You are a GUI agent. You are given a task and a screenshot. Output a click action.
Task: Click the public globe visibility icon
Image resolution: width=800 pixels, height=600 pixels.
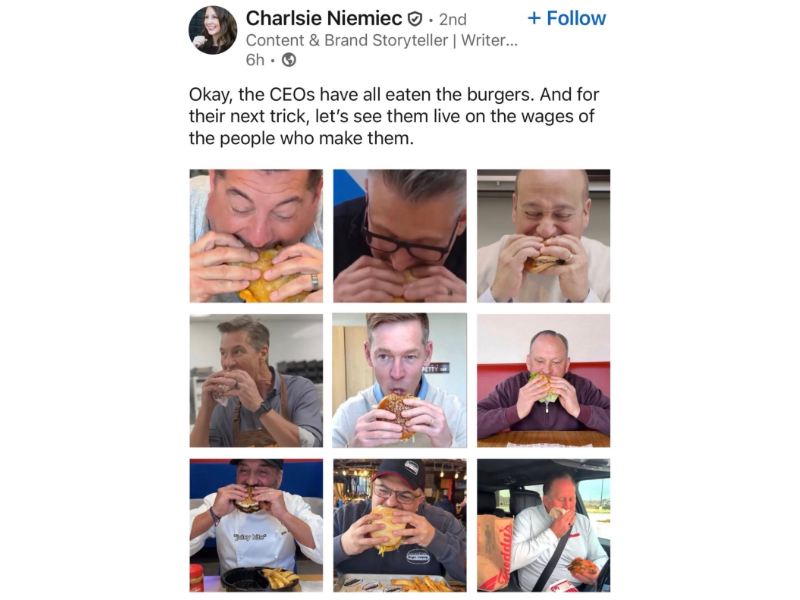coord(289,60)
